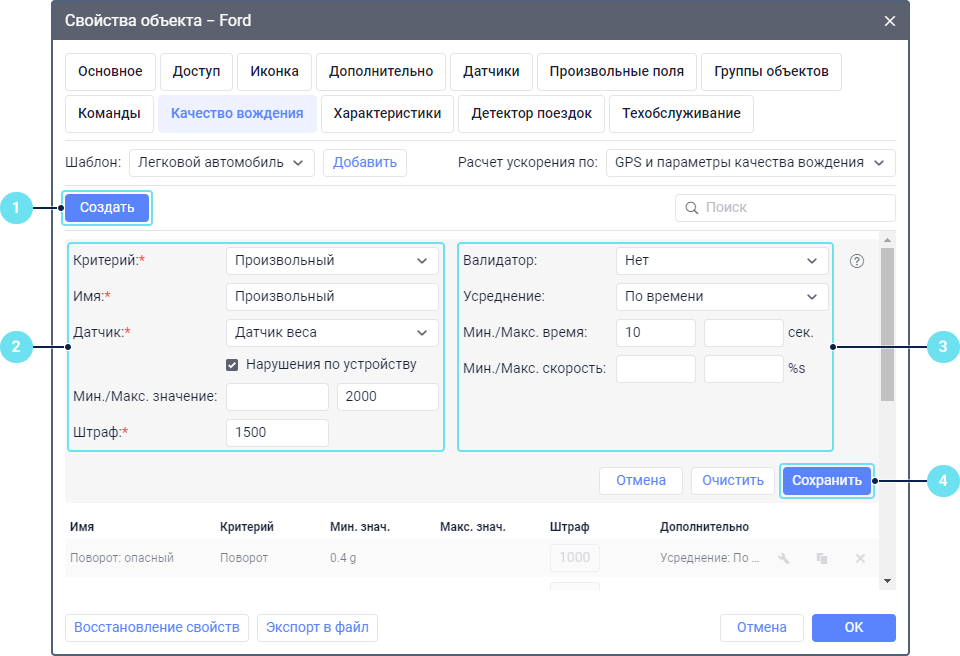Switch to the Датчики tab

coord(491,72)
